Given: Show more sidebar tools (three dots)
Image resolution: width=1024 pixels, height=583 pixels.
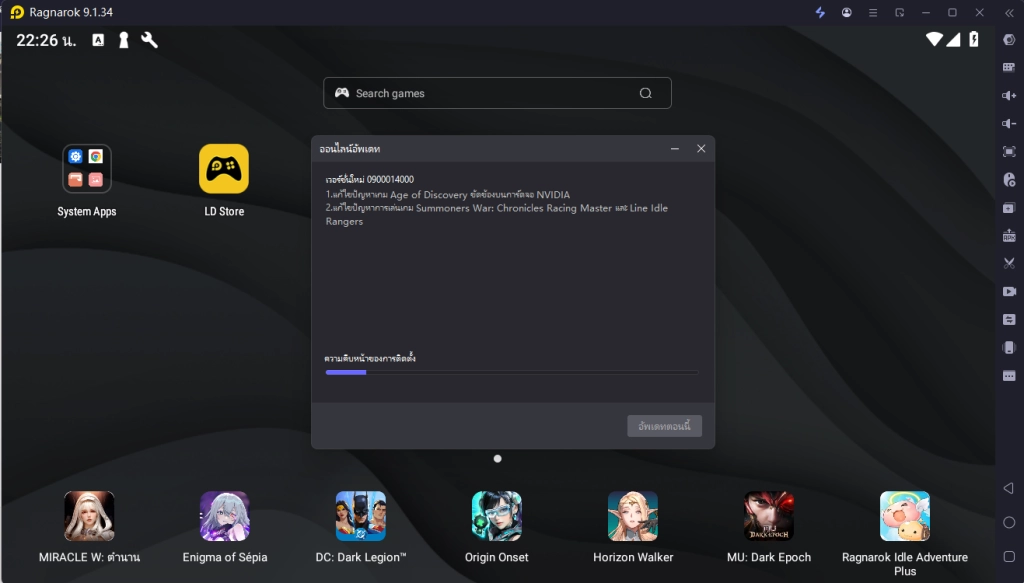Looking at the screenshot, I should (1009, 375).
